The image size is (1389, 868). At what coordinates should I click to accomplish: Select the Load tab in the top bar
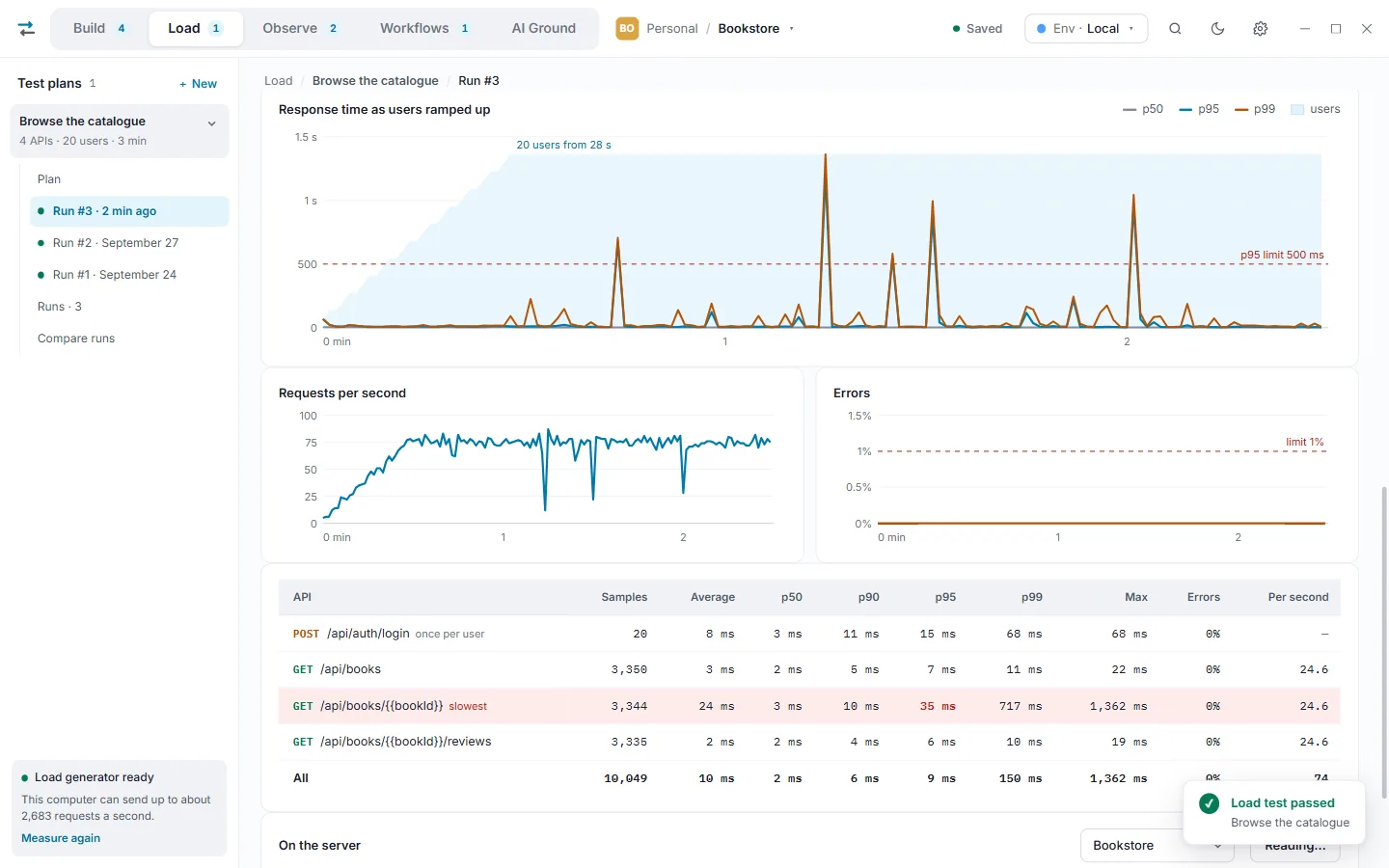tap(195, 29)
